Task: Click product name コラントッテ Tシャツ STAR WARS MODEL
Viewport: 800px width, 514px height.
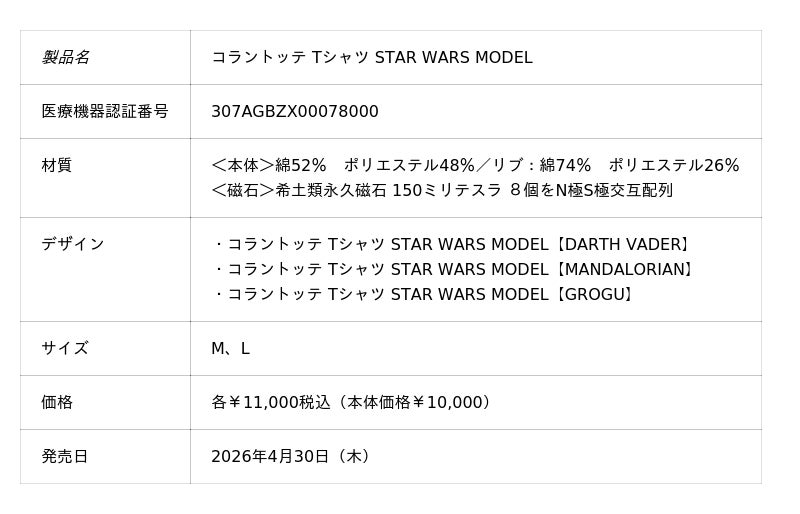Action: pyautogui.click(x=371, y=57)
